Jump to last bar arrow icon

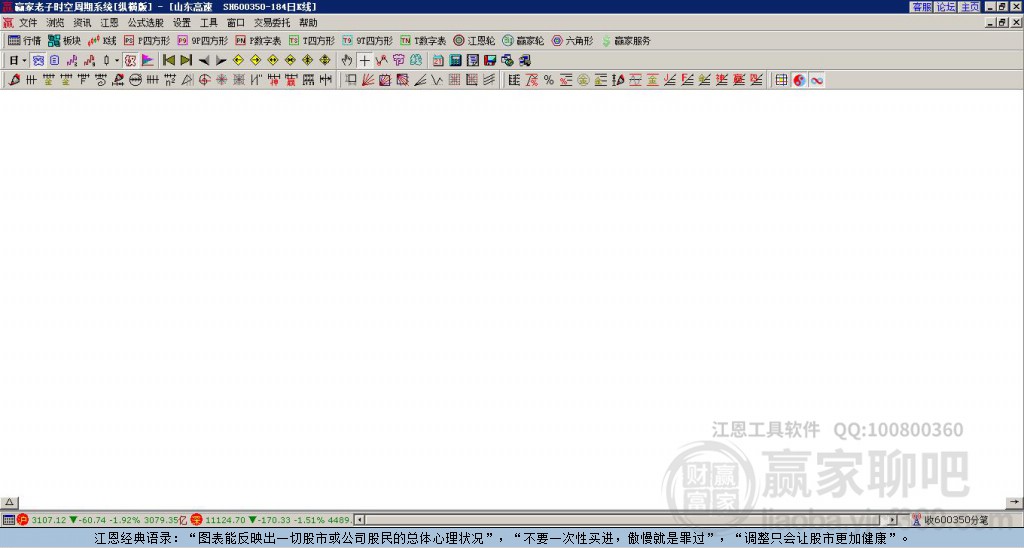tap(186, 60)
